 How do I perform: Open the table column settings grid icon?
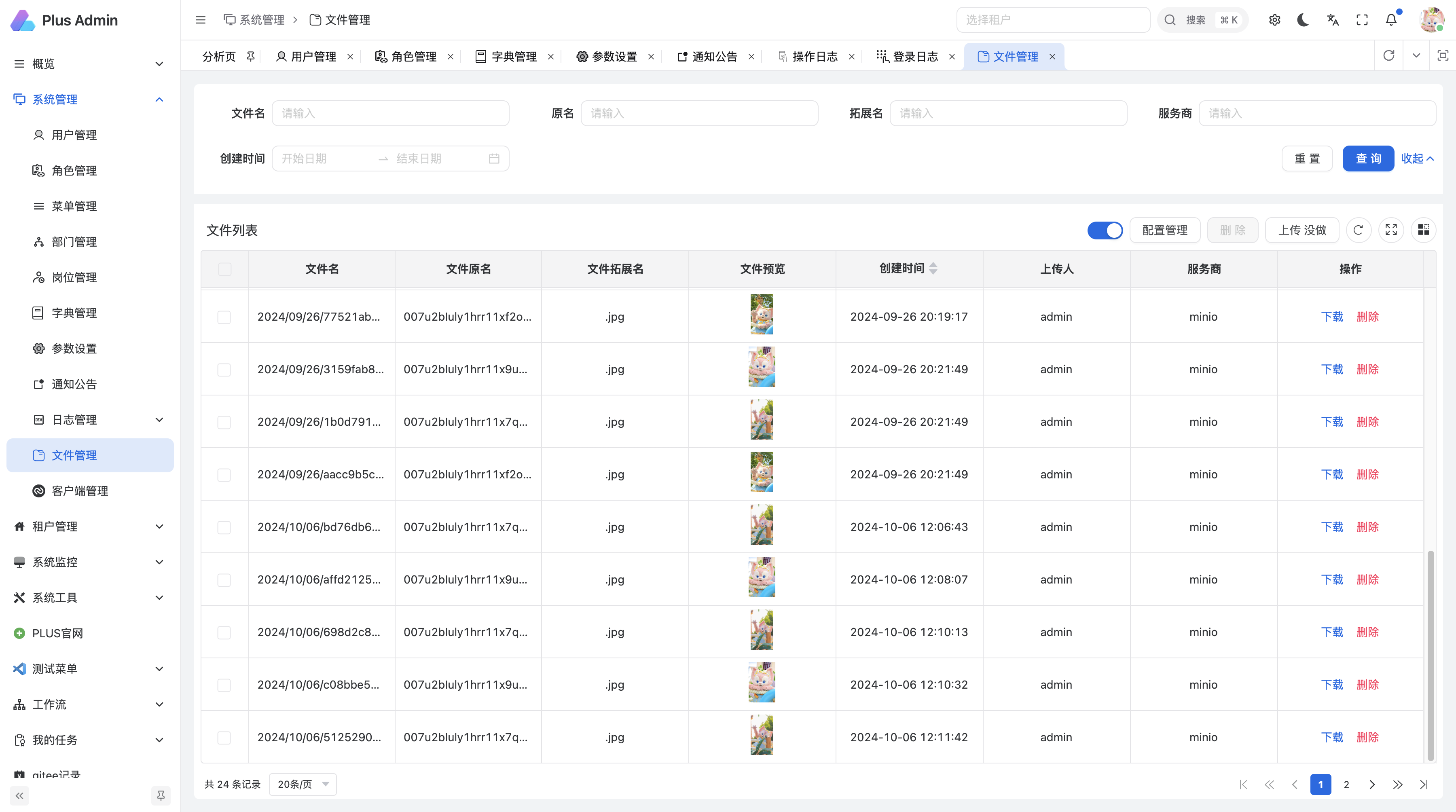(1423, 230)
